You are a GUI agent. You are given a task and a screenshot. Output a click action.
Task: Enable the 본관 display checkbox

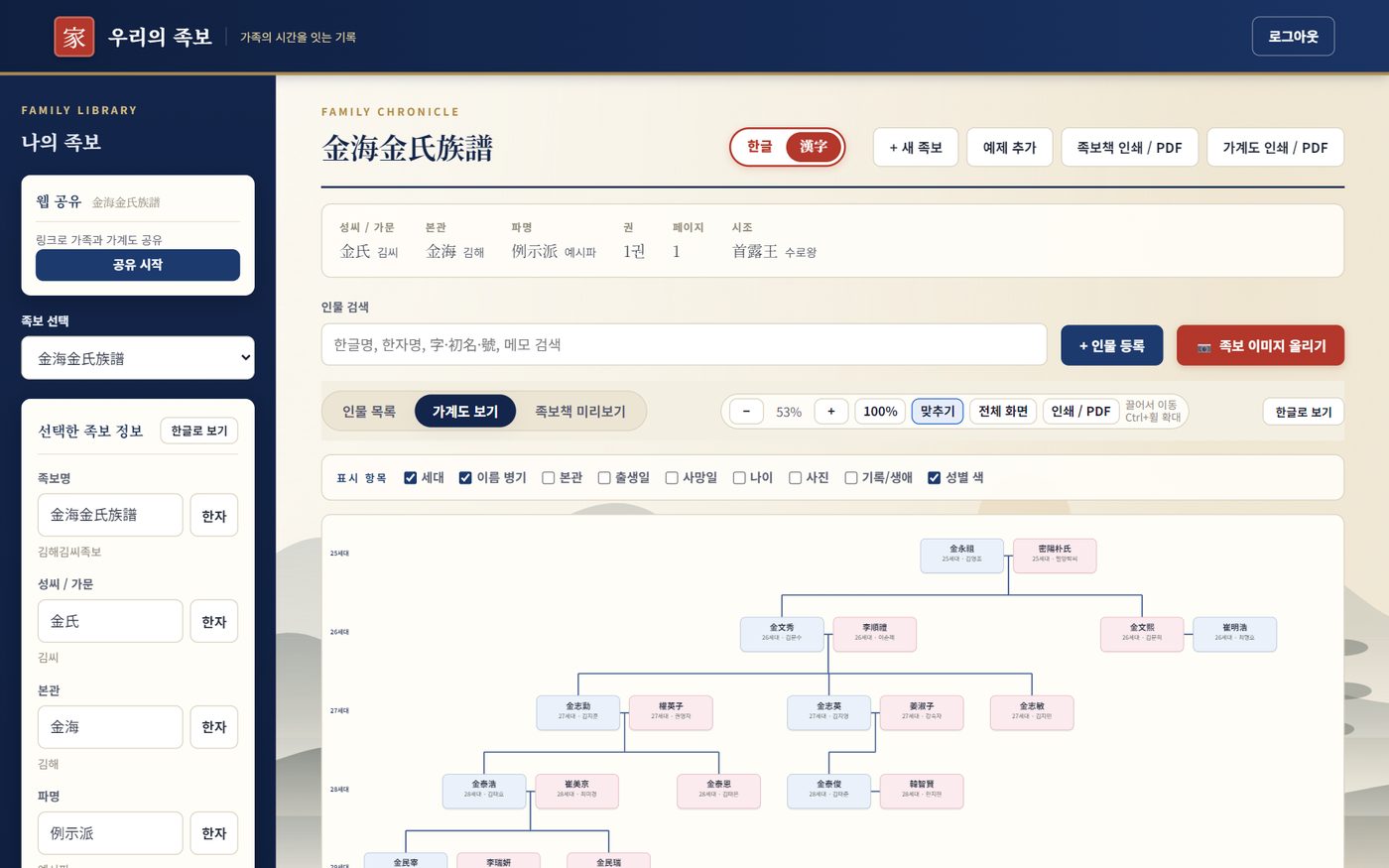549,478
